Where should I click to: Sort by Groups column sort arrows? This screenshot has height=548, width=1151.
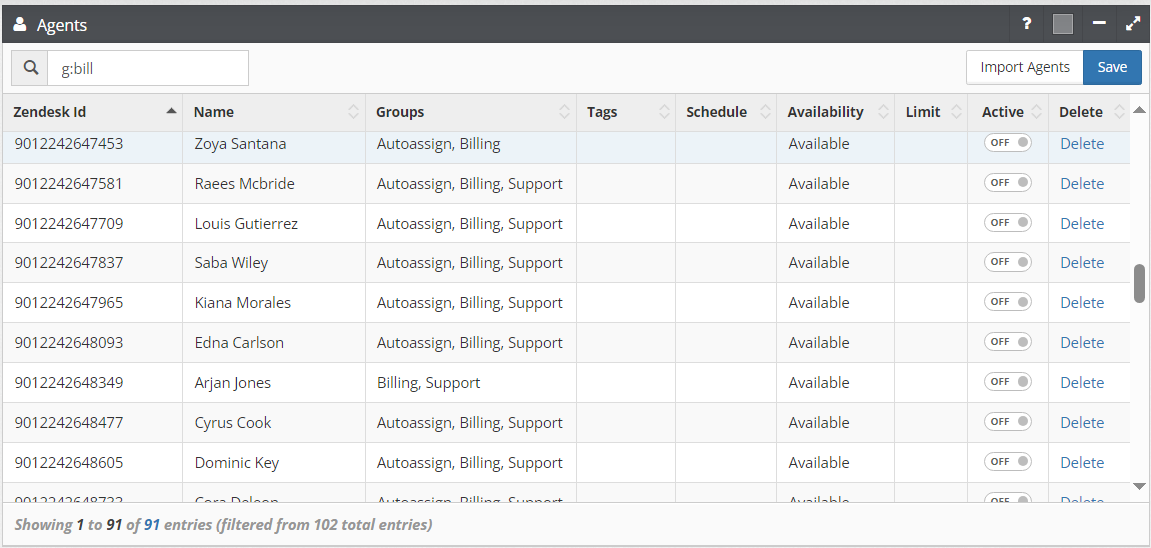564,112
